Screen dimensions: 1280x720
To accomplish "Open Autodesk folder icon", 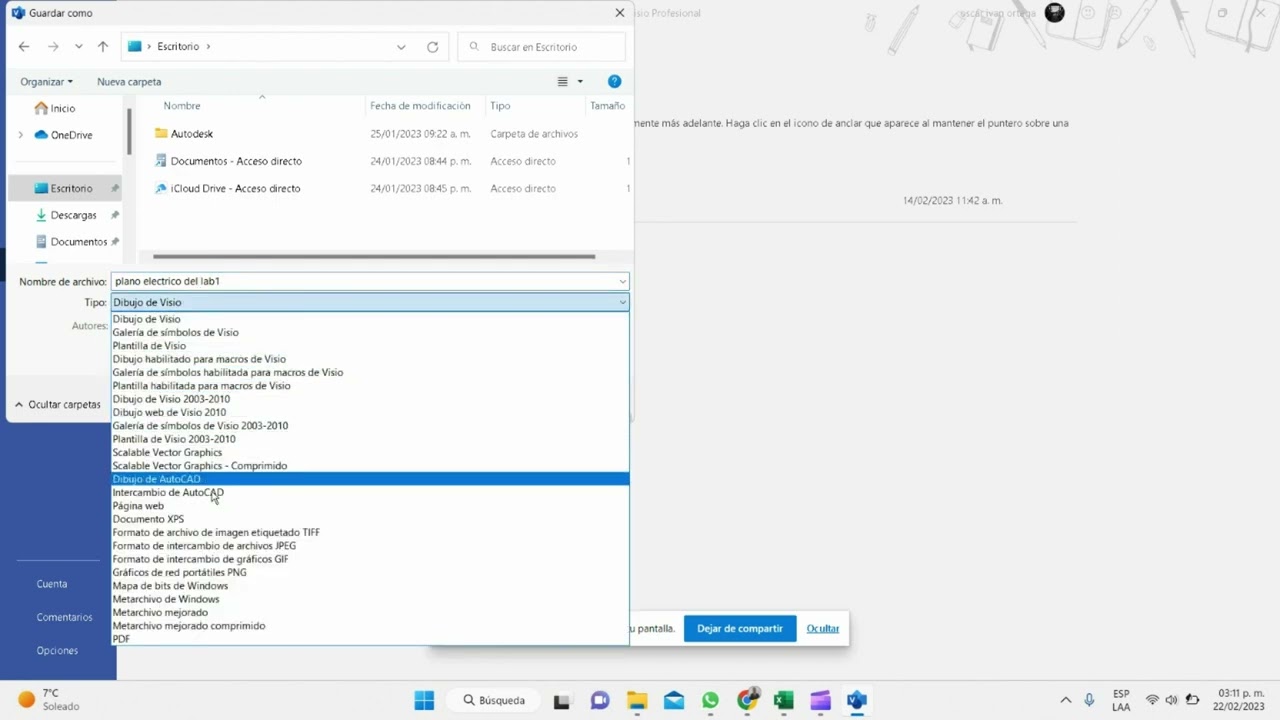I will pos(162,133).
